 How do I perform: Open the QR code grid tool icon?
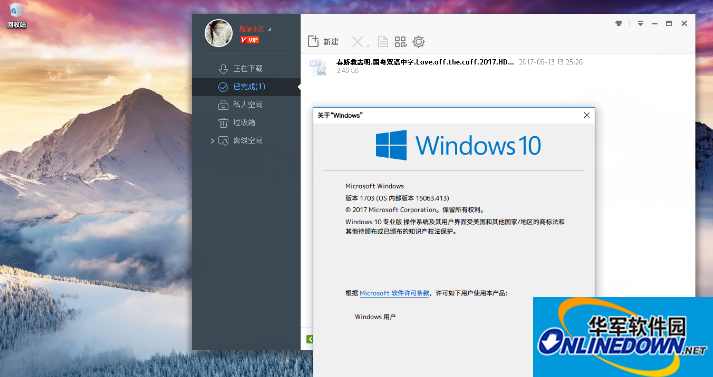point(400,42)
